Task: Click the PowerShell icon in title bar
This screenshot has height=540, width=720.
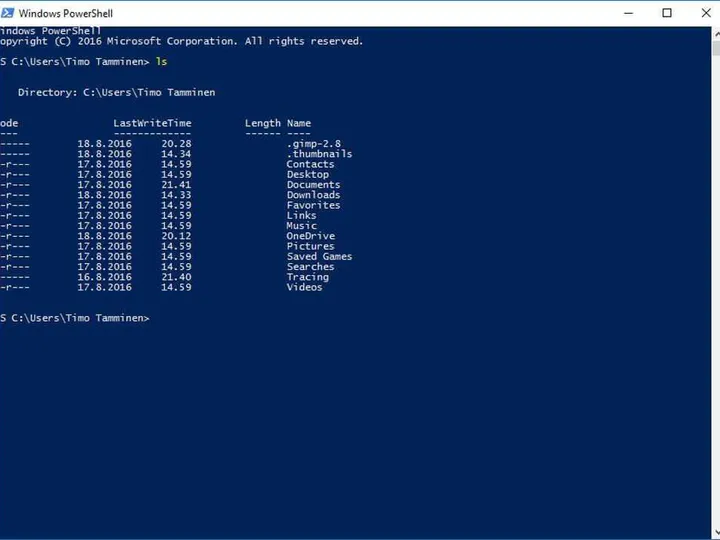Action: pyautogui.click(x=7, y=13)
